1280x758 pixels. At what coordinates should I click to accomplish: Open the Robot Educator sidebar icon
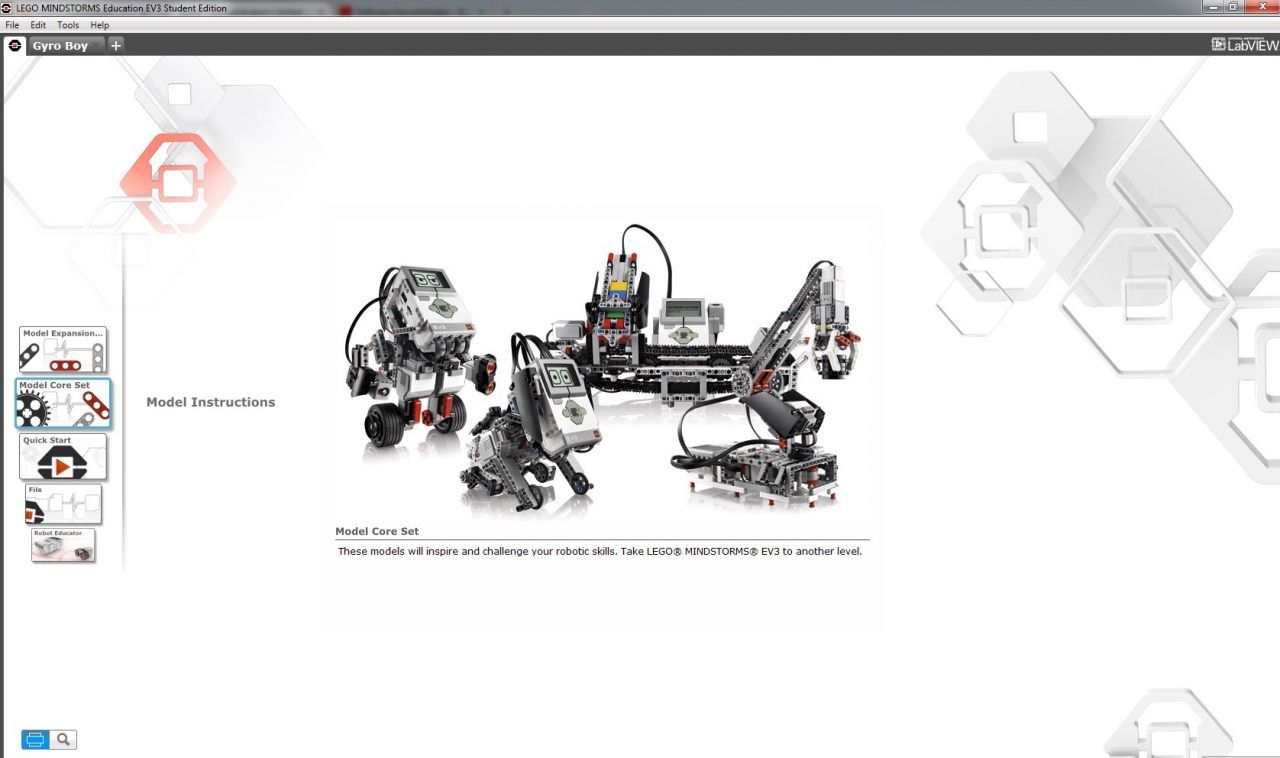click(x=63, y=545)
